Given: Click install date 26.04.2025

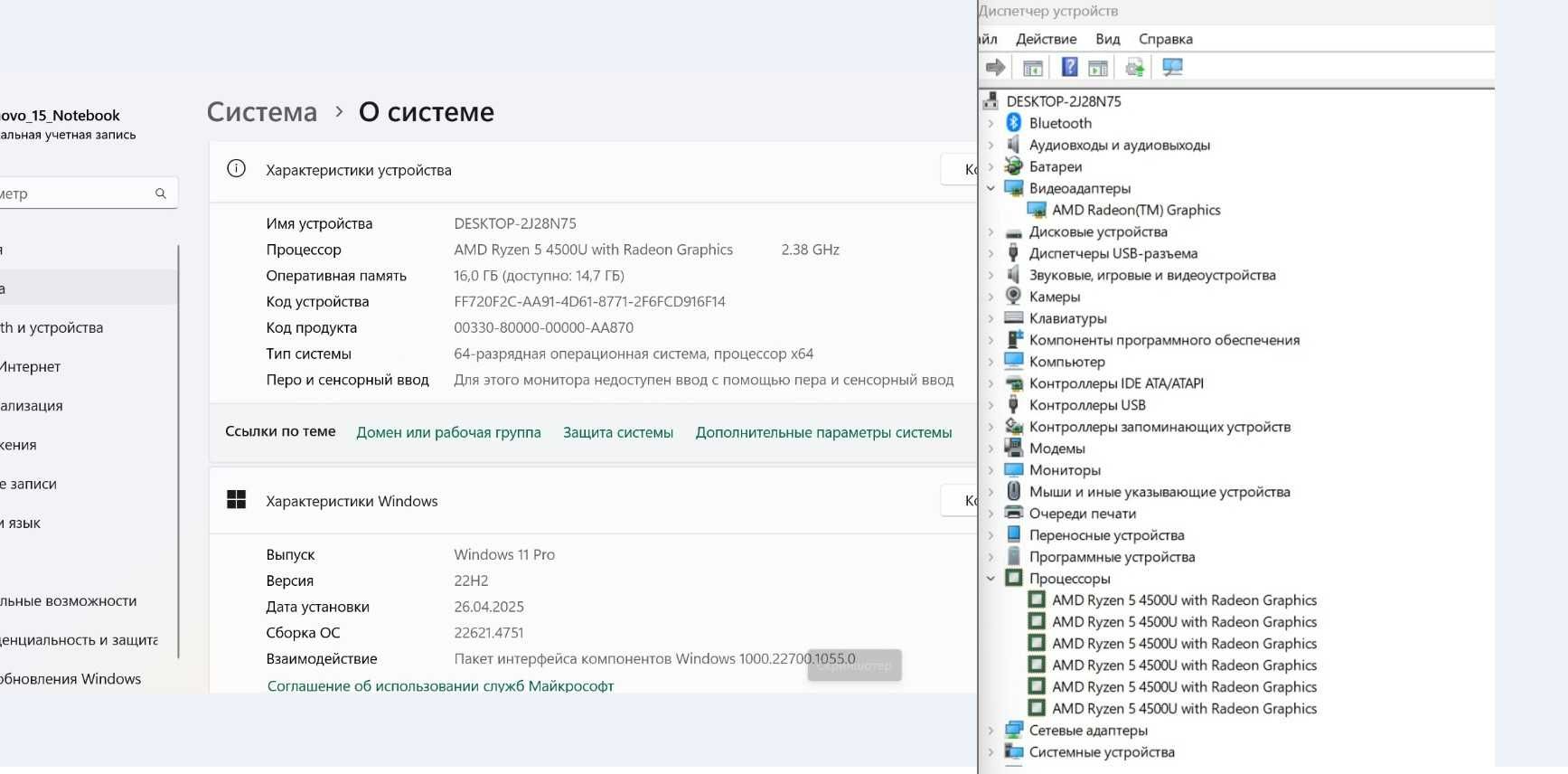Looking at the screenshot, I should [489, 607].
